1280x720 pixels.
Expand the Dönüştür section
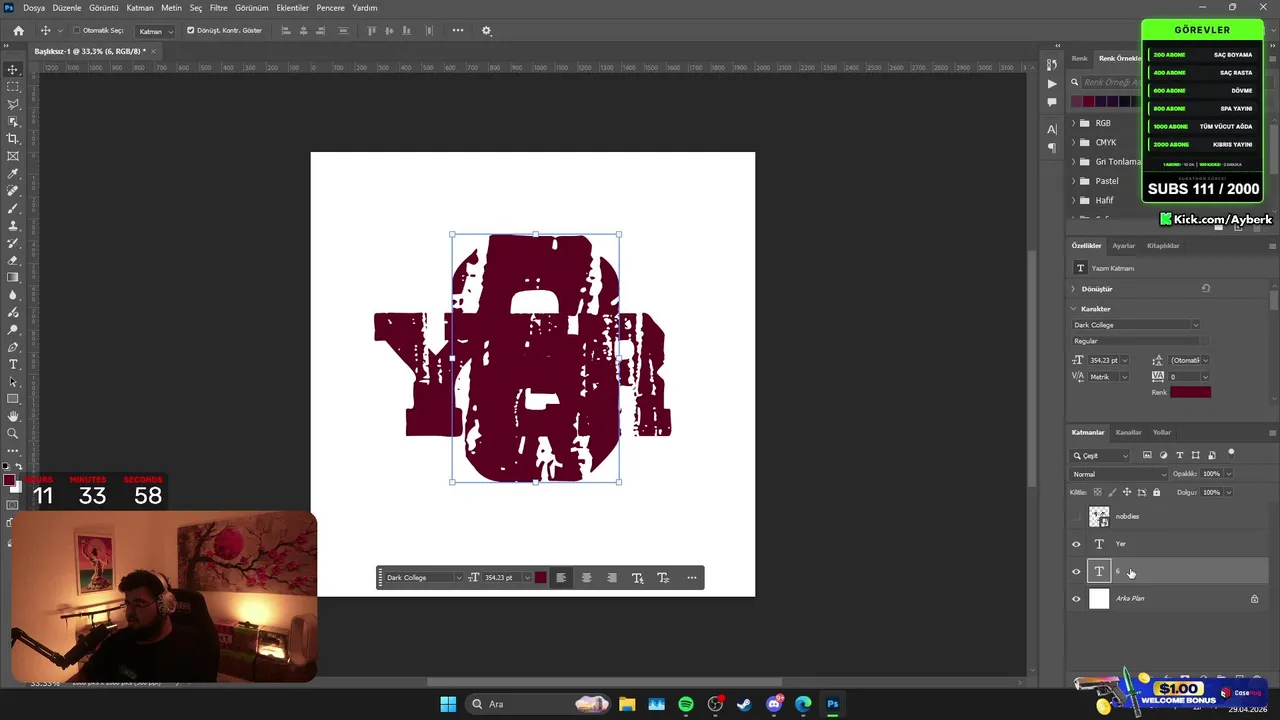point(1075,289)
